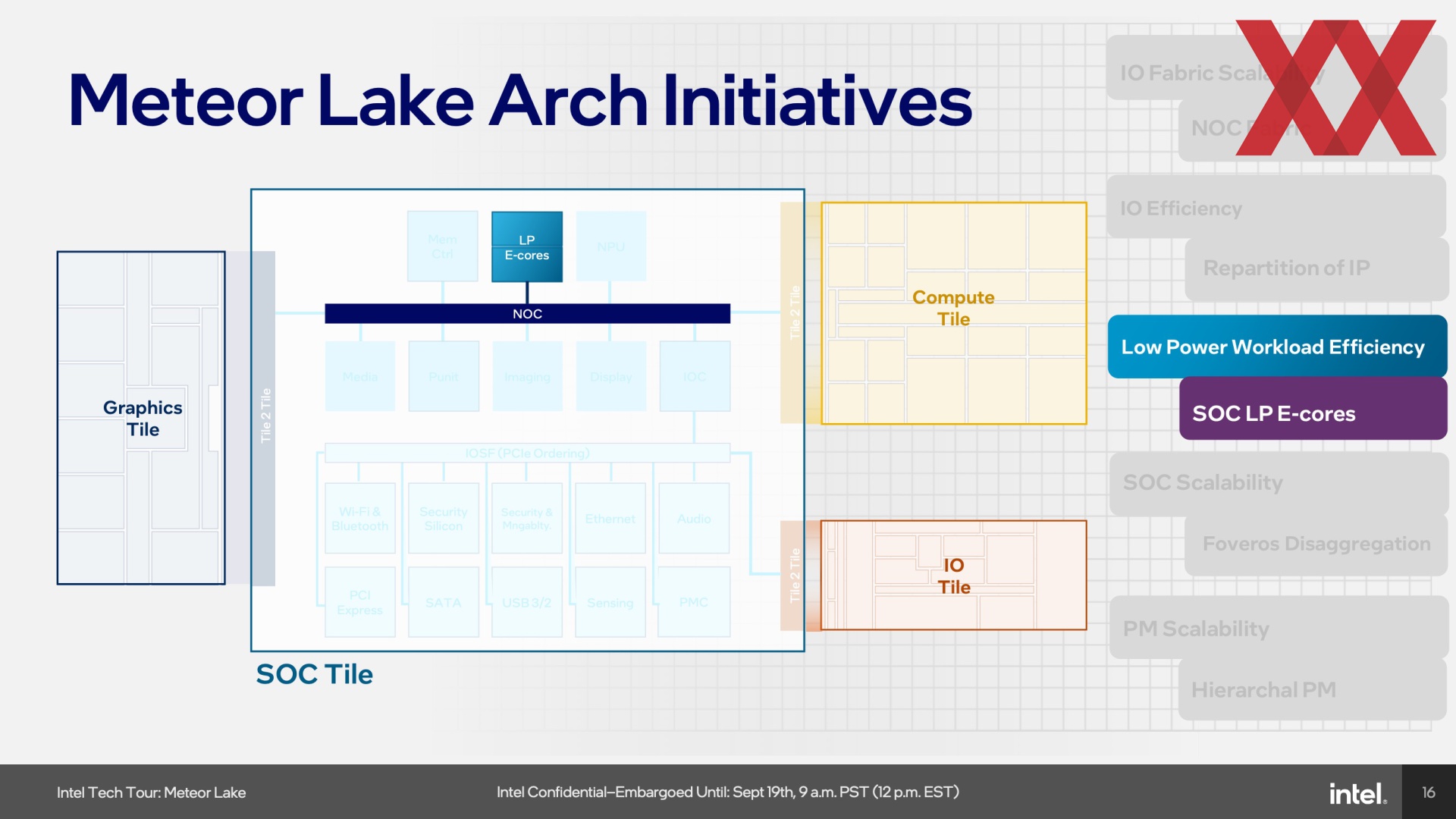Click the SATA block

click(x=444, y=602)
